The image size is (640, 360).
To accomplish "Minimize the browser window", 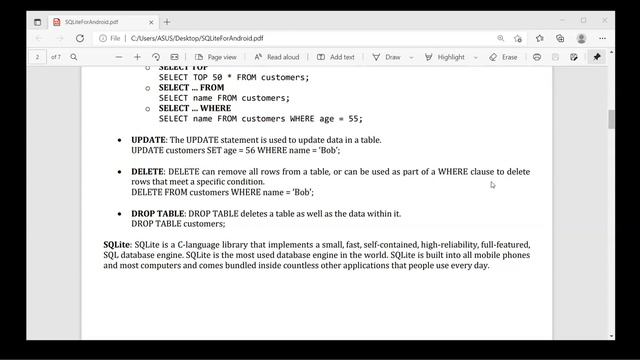I will (562, 20).
